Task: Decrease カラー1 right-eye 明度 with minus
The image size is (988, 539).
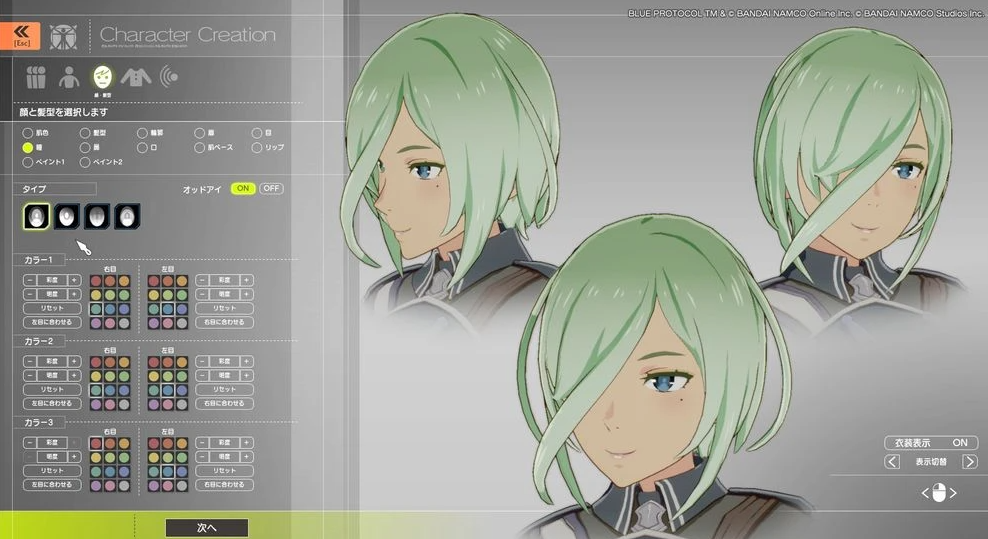Action: (x=30, y=294)
